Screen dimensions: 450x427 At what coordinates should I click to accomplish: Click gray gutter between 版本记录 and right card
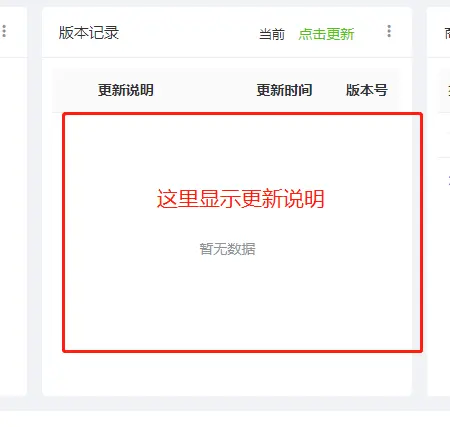click(x=419, y=201)
